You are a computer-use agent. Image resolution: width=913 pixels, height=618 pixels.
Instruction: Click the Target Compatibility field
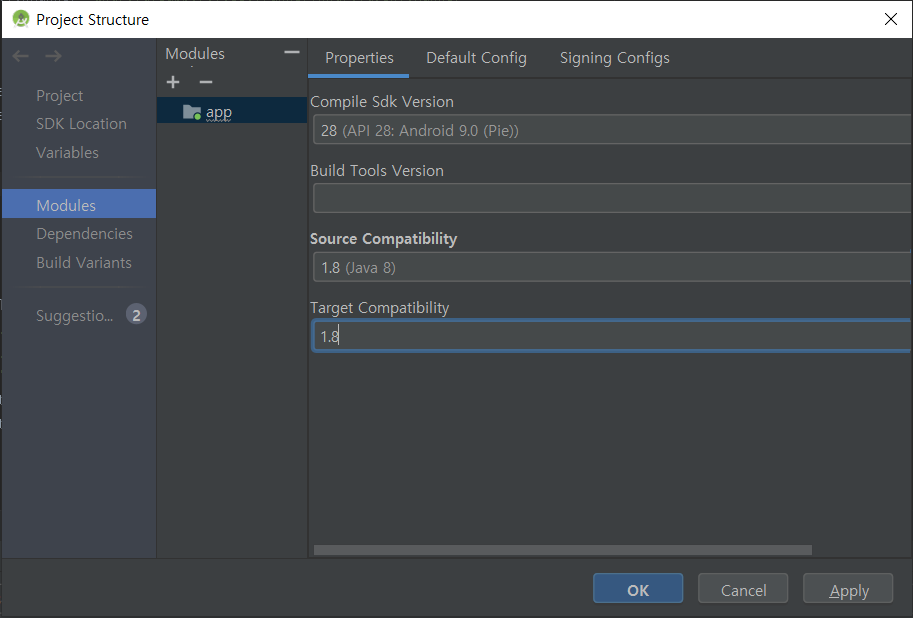point(612,336)
